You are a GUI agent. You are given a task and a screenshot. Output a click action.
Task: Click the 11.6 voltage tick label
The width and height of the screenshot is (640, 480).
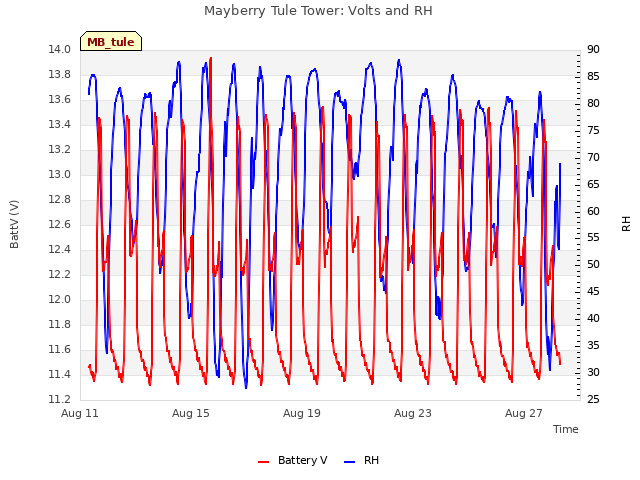pos(60,349)
